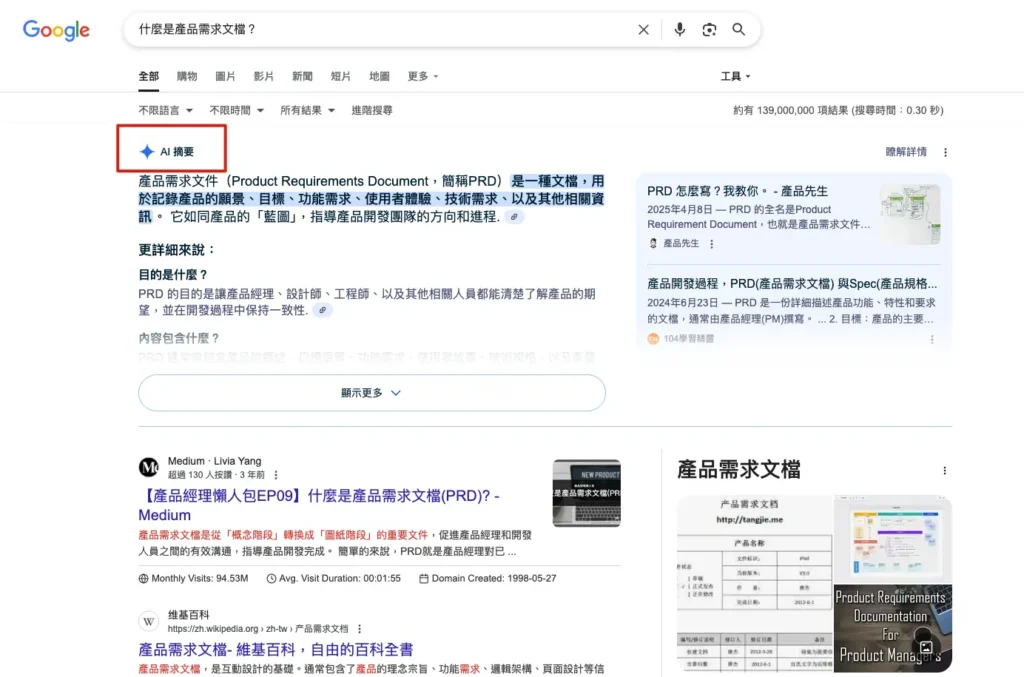Expand the 更多 search categories menu

tap(423, 76)
